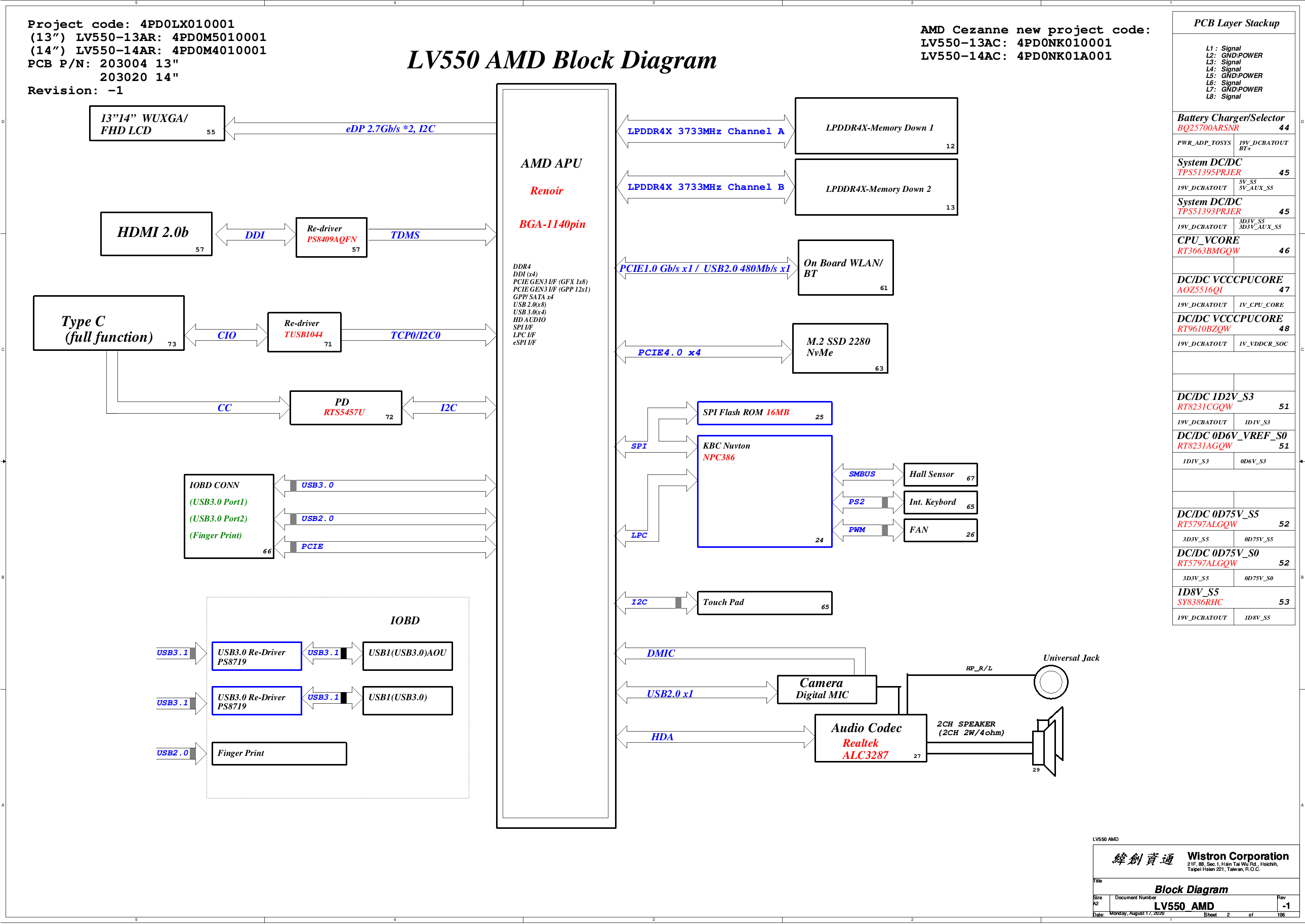1305x924 pixels.
Task: Click the Universal Jack circle symbol
Action: click(1051, 681)
